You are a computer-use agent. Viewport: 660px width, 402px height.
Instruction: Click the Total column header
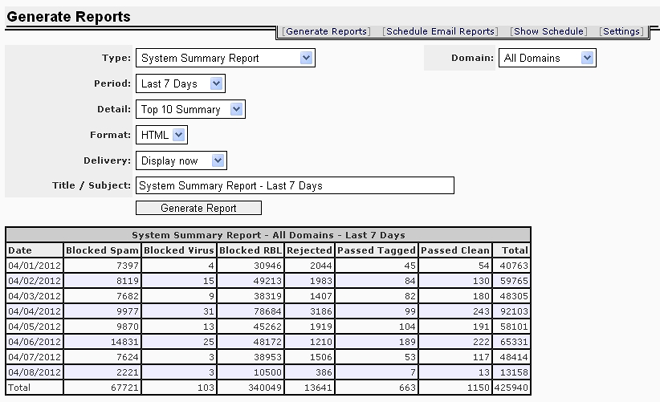511,250
